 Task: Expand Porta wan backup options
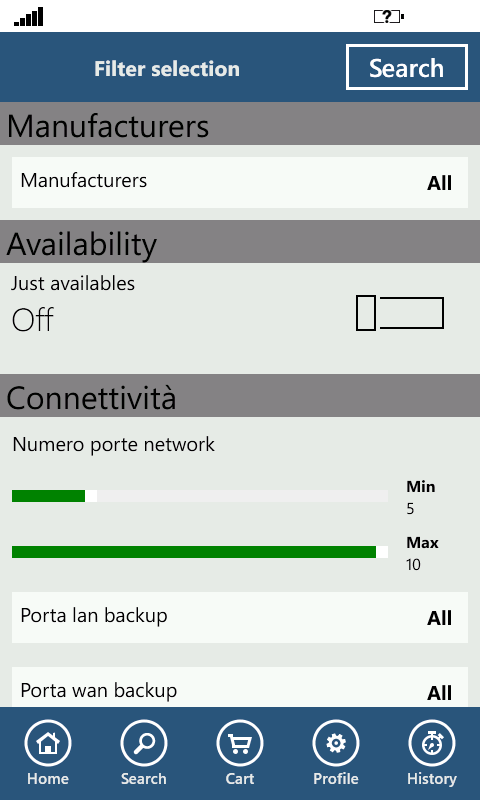tap(240, 687)
